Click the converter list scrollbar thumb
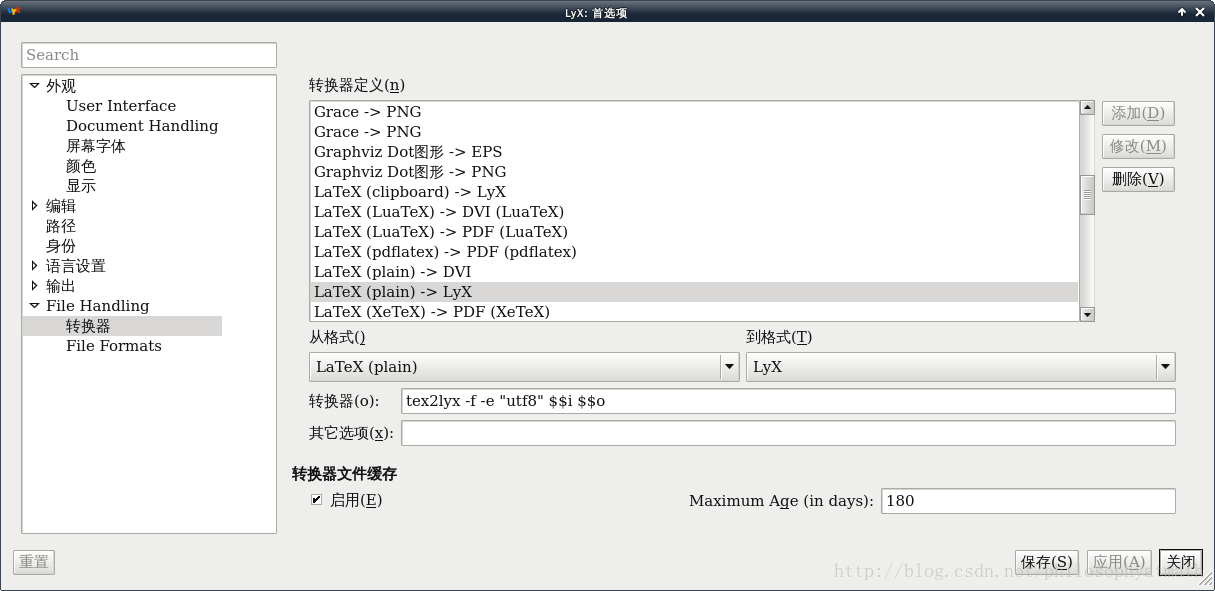Image resolution: width=1215 pixels, height=591 pixels. tap(1087, 194)
